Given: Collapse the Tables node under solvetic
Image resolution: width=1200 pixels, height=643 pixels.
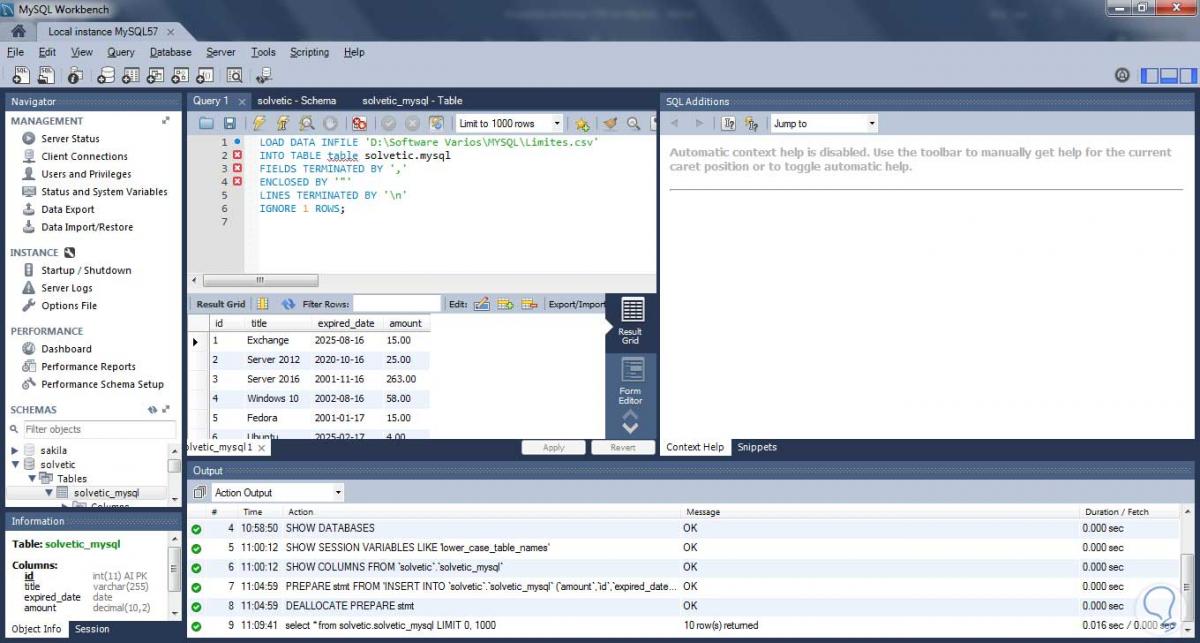Looking at the screenshot, I should click(32, 479).
